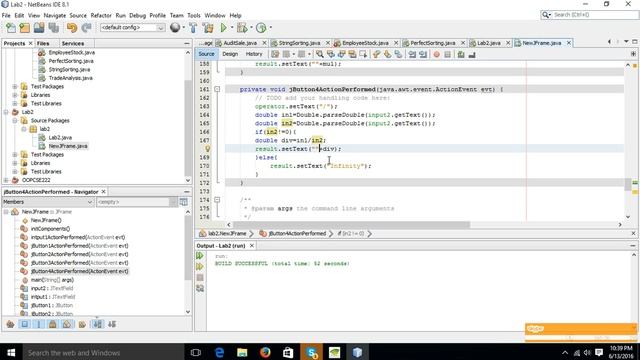
Task: Toggle Sort by Source in Navigator
Action: point(112,324)
